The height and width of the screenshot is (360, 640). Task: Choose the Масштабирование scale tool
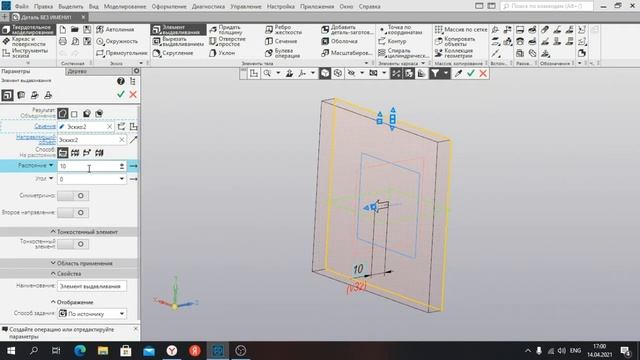[x=346, y=53]
